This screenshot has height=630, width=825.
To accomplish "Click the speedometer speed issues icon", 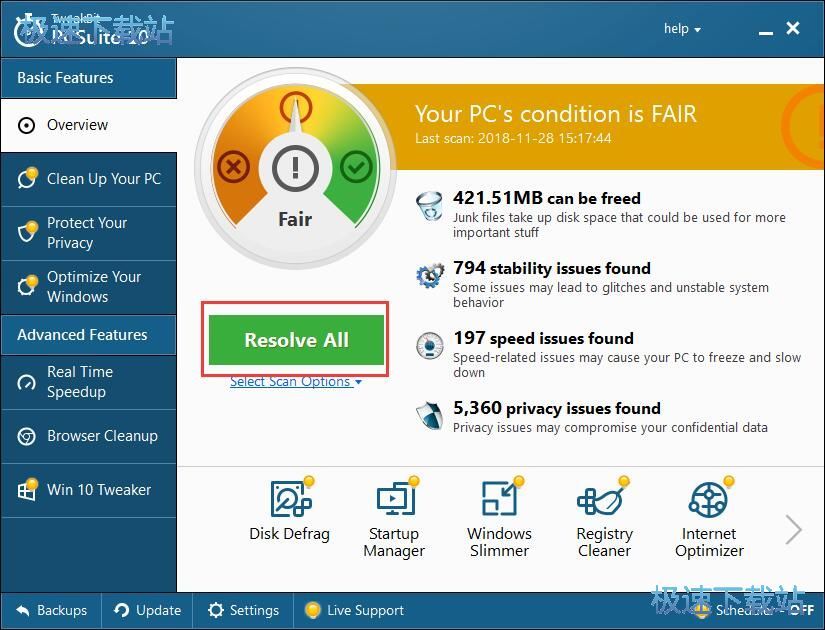I will (x=429, y=346).
